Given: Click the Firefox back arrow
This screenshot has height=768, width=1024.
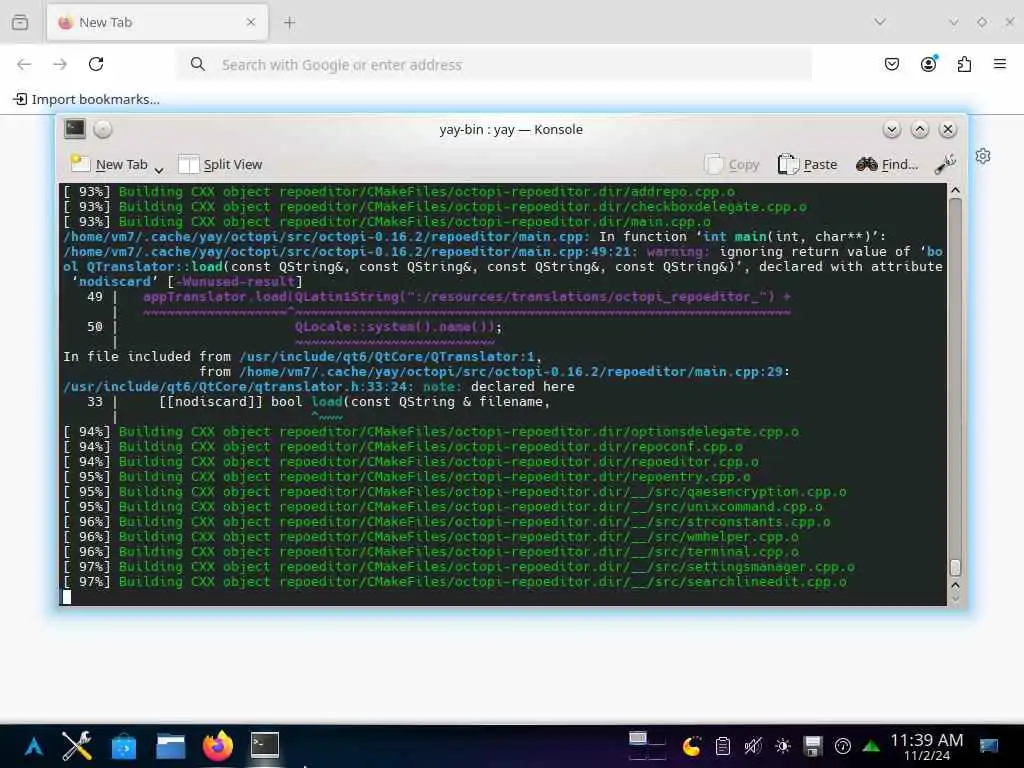Looking at the screenshot, I should (24, 64).
